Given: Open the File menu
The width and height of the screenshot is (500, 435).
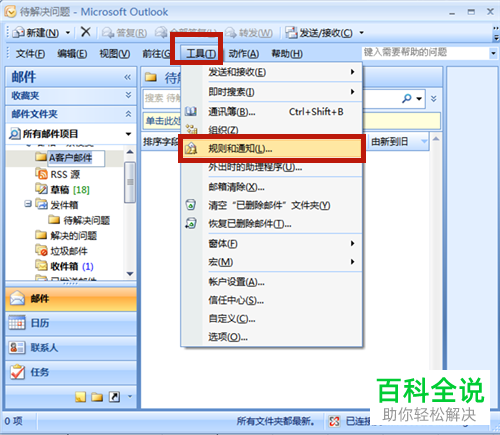Looking at the screenshot, I should coord(30,53).
